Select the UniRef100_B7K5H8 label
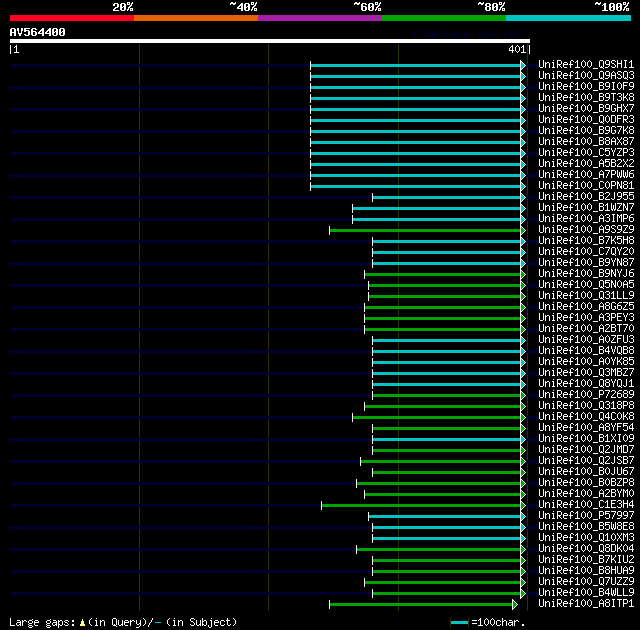 pyautogui.click(x=586, y=241)
